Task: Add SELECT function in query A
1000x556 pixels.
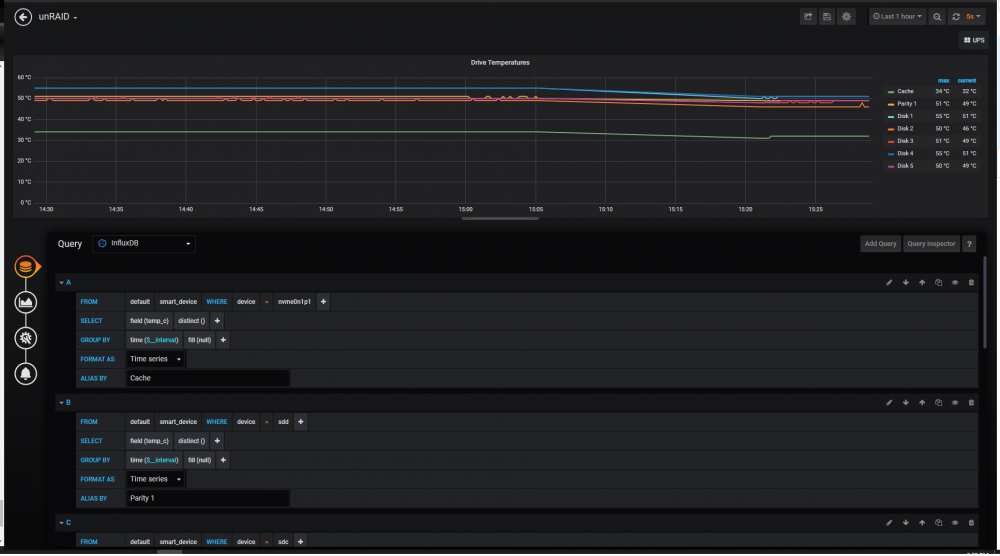Action: click(217, 321)
